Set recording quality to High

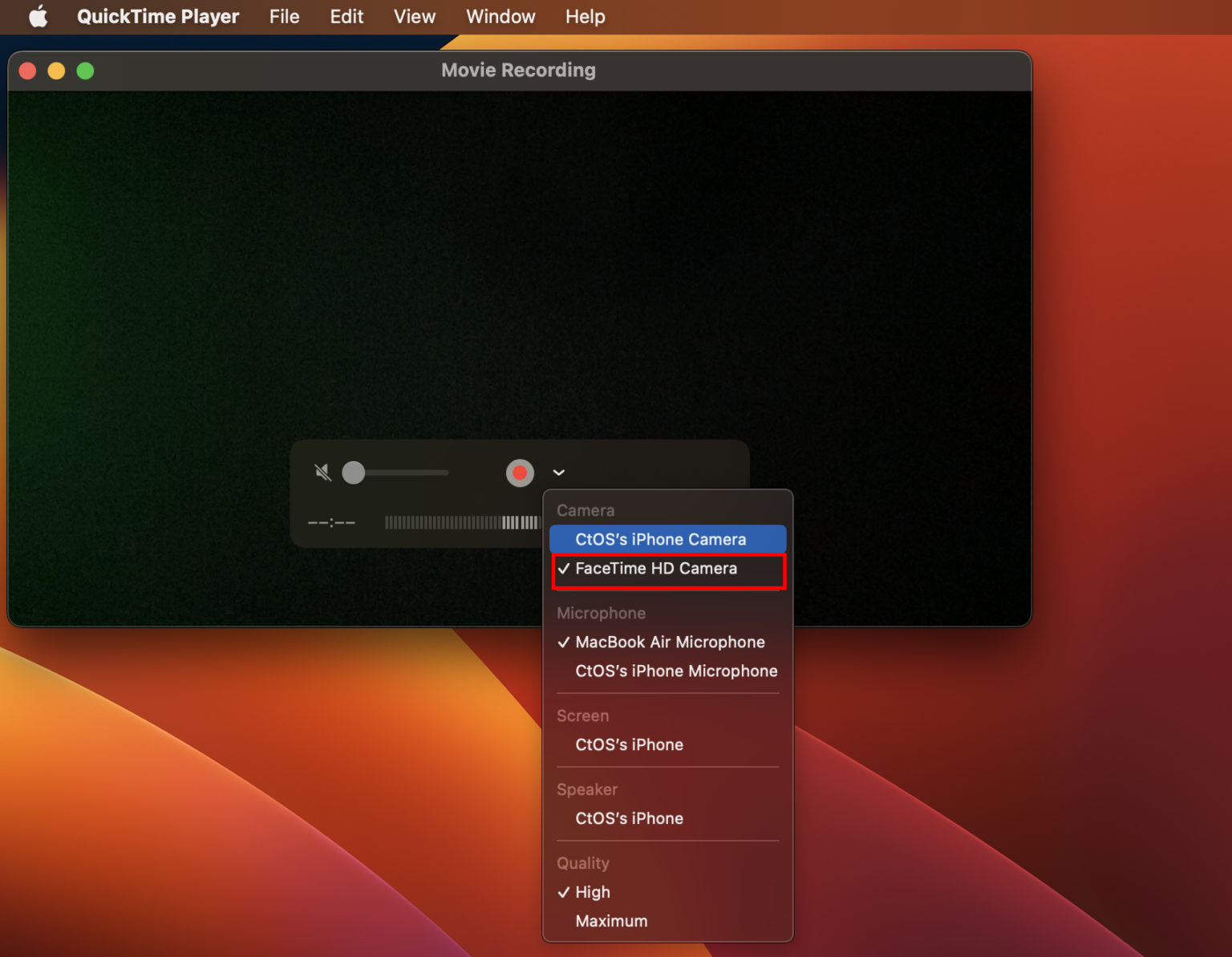[x=668, y=892]
